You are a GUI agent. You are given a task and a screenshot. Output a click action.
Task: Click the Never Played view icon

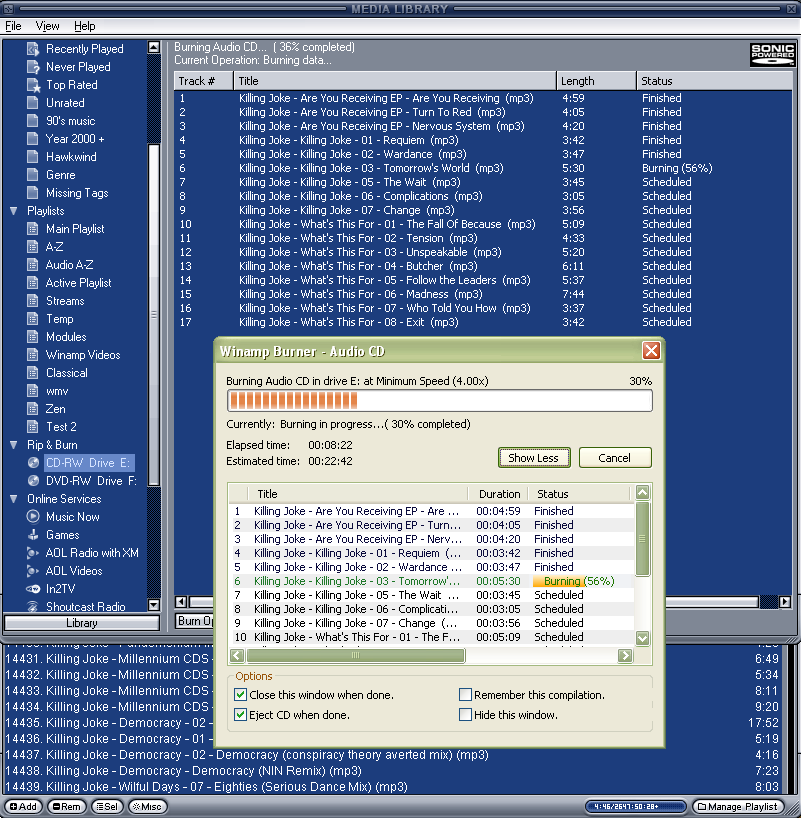[x=33, y=67]
